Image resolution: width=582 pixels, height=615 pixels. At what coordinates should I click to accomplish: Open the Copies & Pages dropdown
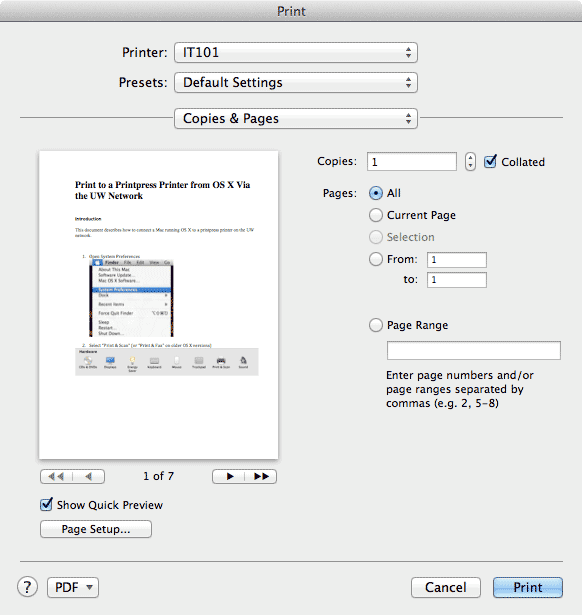coord(296,118)
